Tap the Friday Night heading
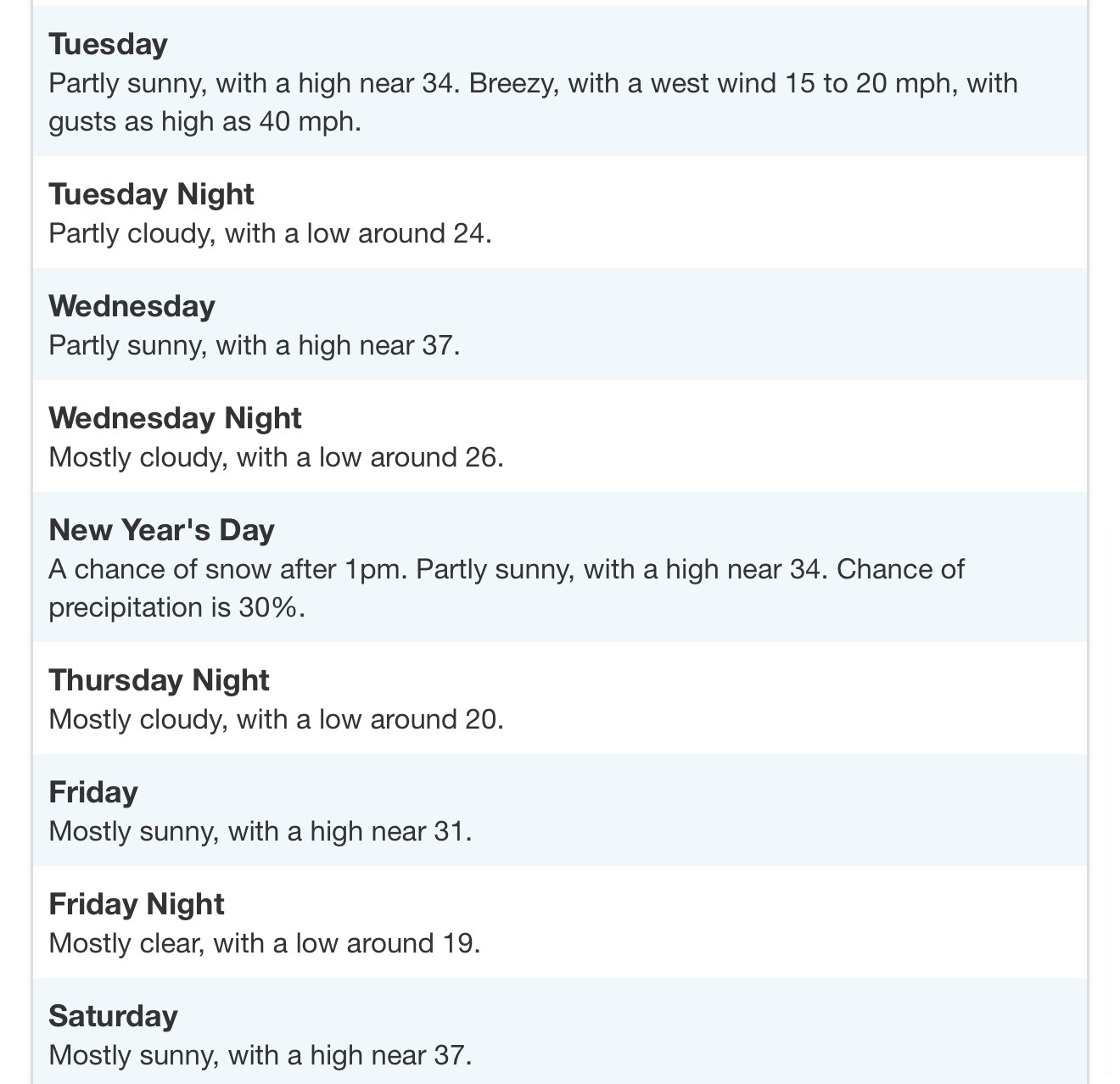The height and width of the screenshot is (1084, 1120). [x=137, y=904]
